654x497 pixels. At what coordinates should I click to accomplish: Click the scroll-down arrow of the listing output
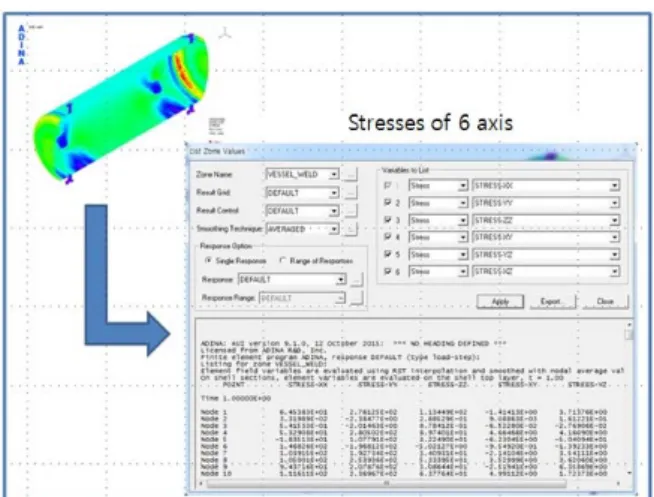click(629, 473)
